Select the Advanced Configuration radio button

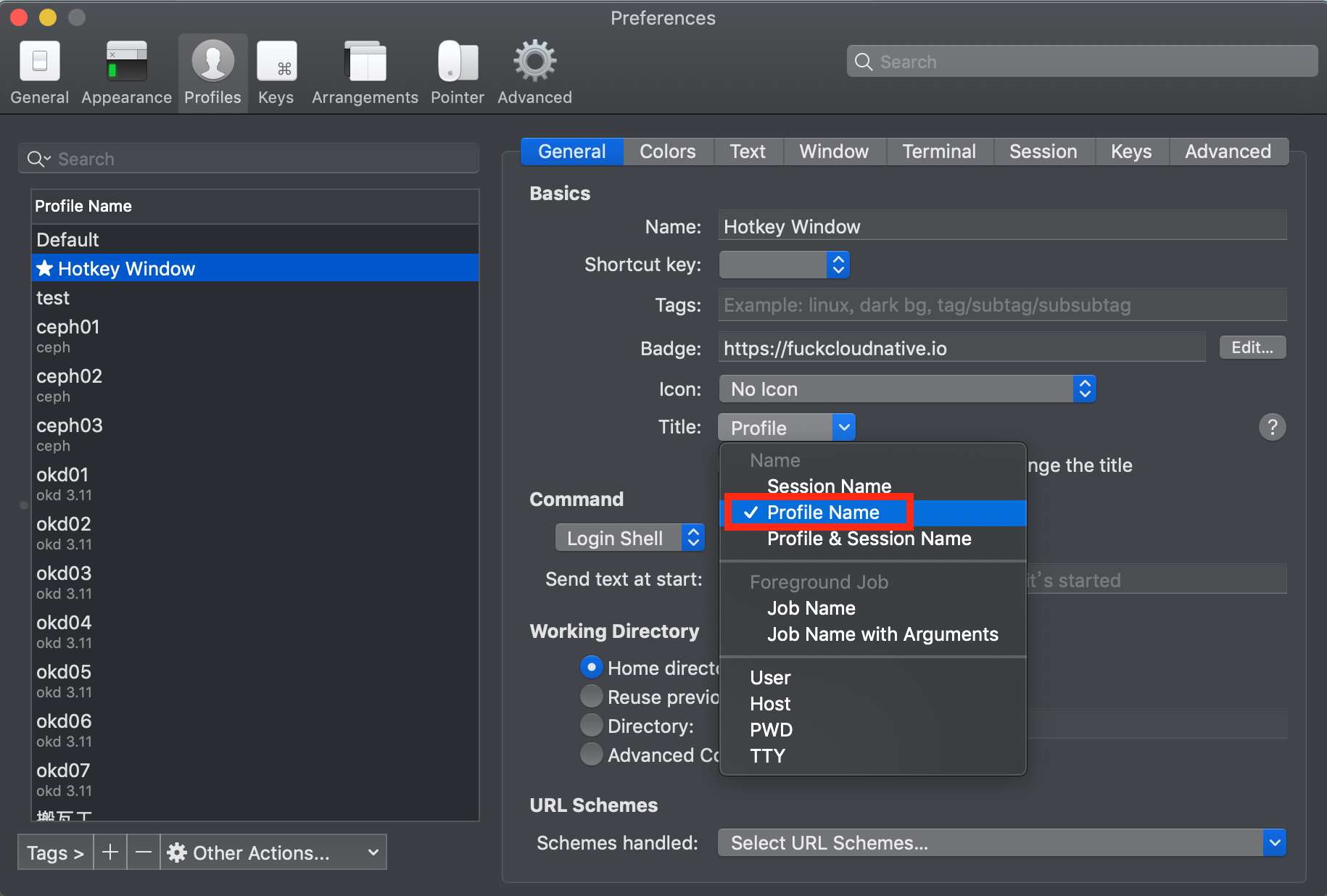(x=592, y=754)
